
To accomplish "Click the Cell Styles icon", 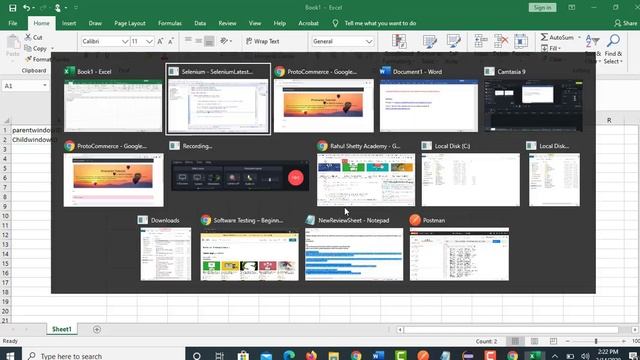I will tap(453, 42).
